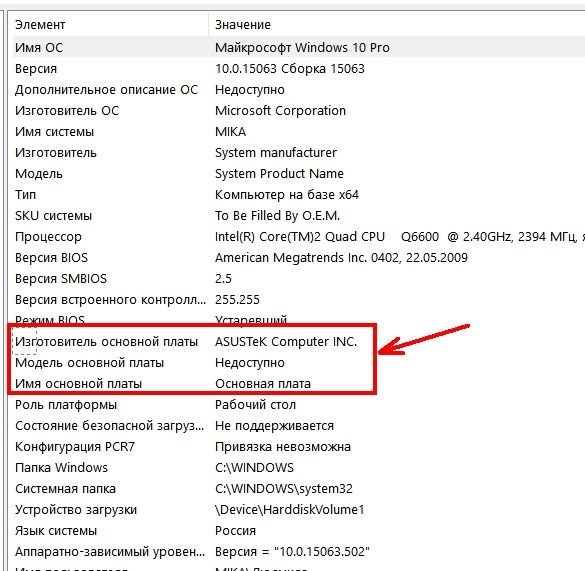
Task: Select the 'Имя основной платы' row
Action: point(298,384)
